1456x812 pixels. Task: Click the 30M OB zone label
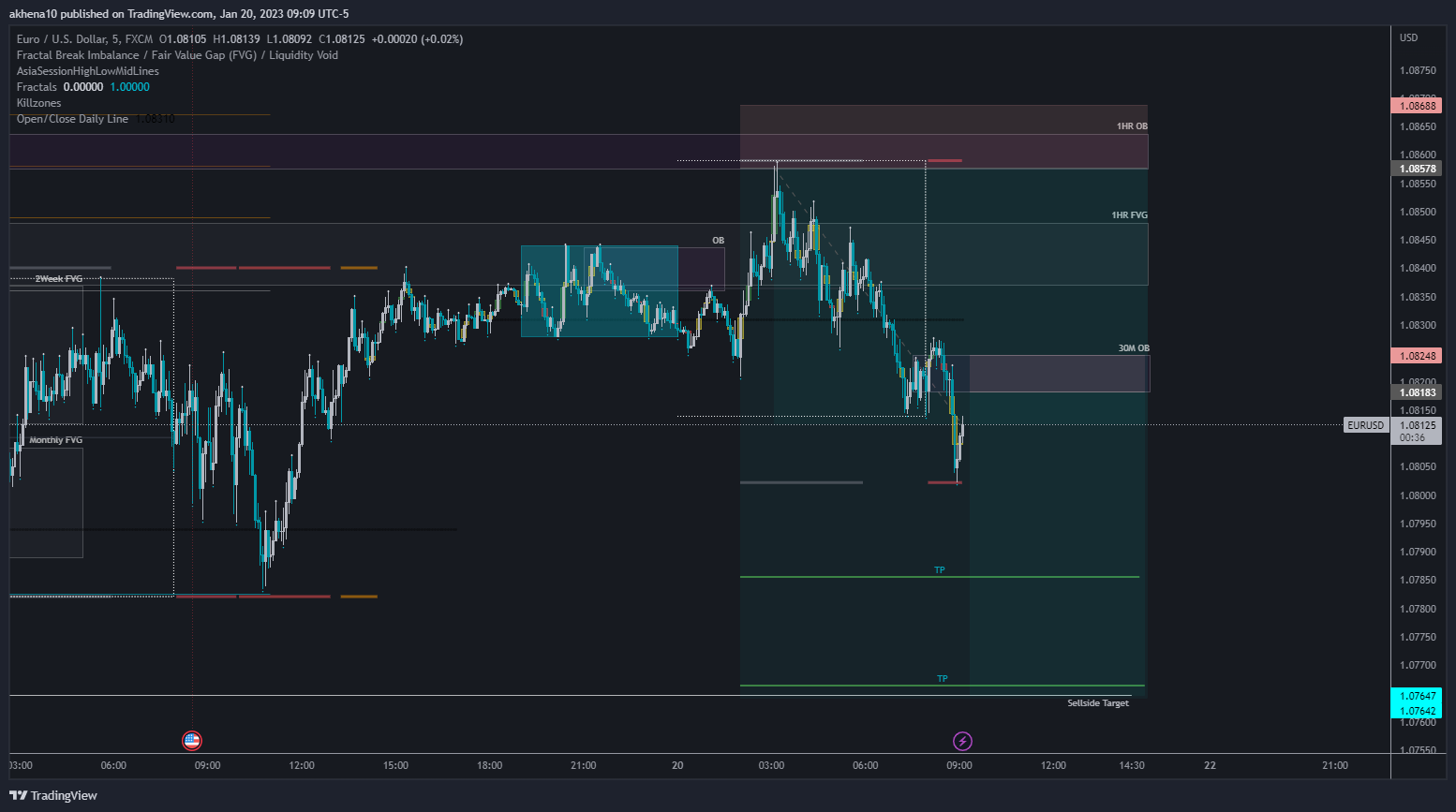(x=1134, y=348)
